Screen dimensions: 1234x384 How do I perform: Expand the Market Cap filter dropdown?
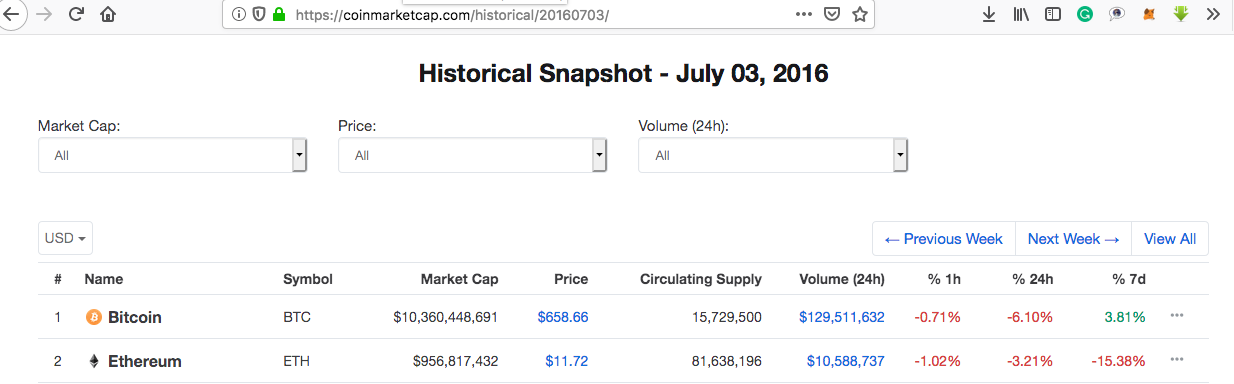tap(172, 155)
